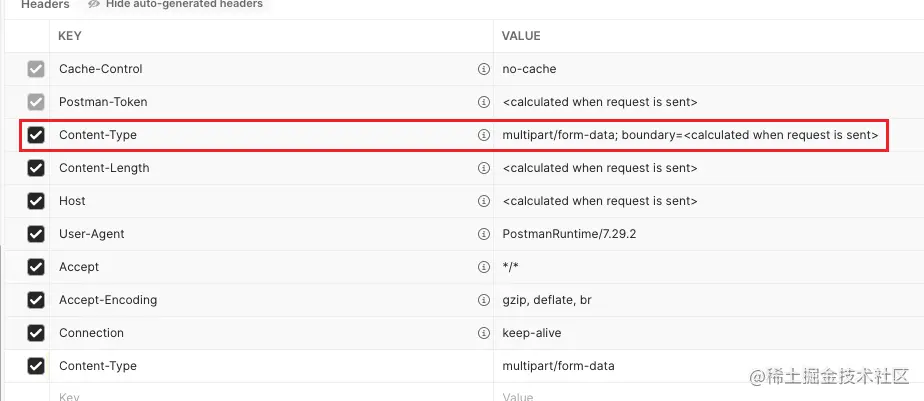Click info icon in Connection row
The height and width of the screenshot is (401, 924).
483,333
